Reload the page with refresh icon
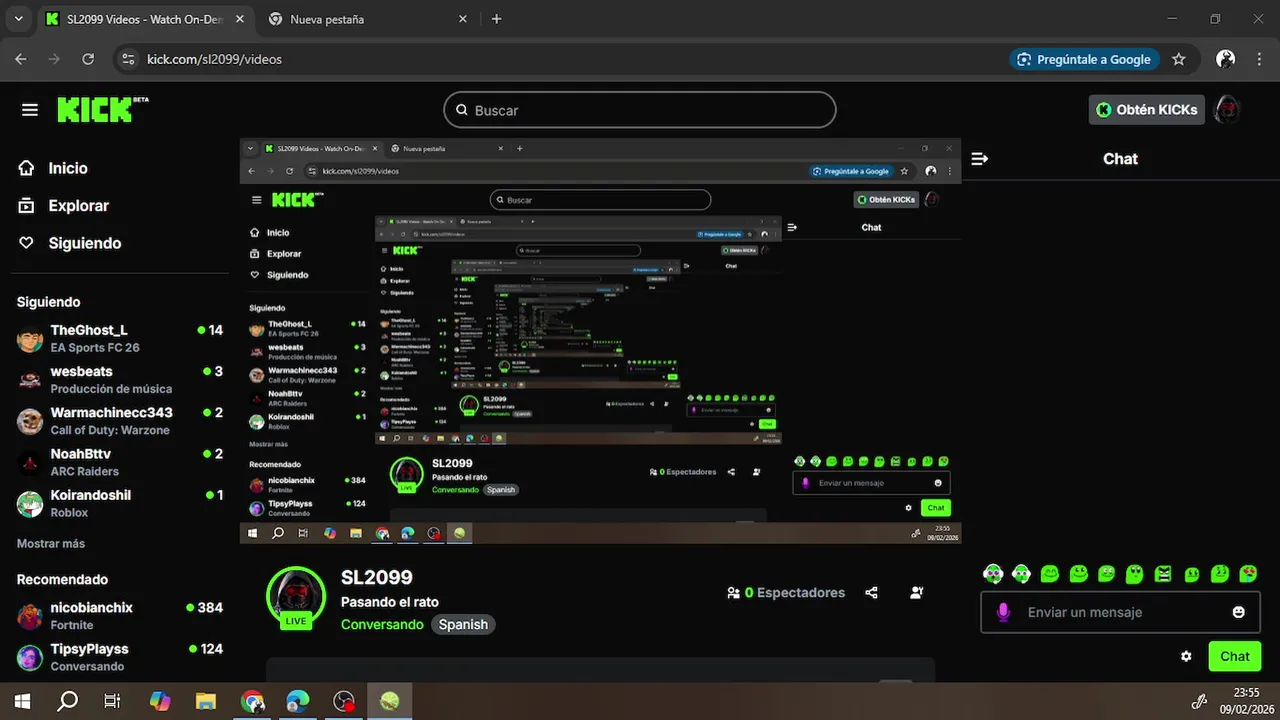Viewport: 1280px width, 720px height. point(88,59)
